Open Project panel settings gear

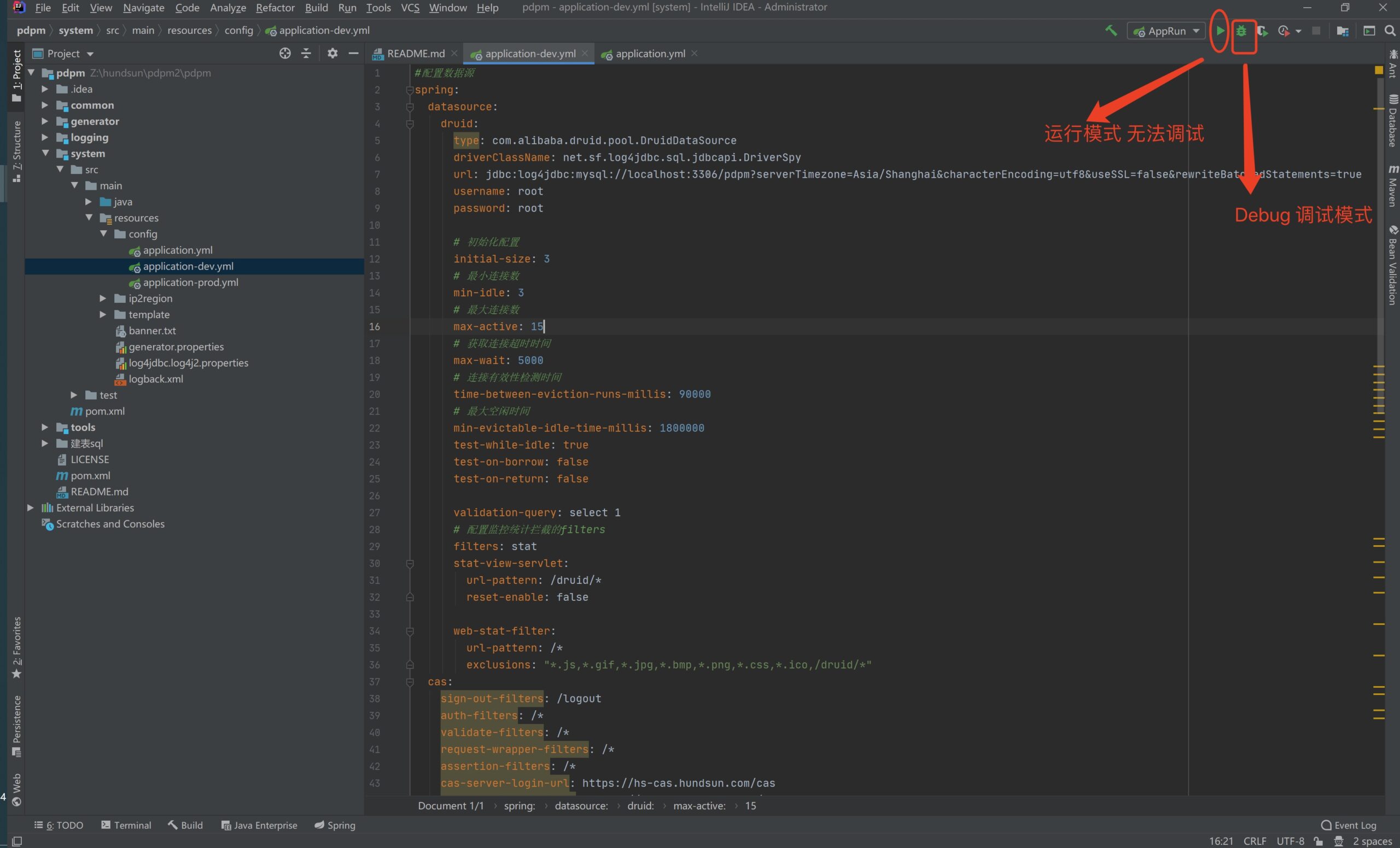(332, 54)
